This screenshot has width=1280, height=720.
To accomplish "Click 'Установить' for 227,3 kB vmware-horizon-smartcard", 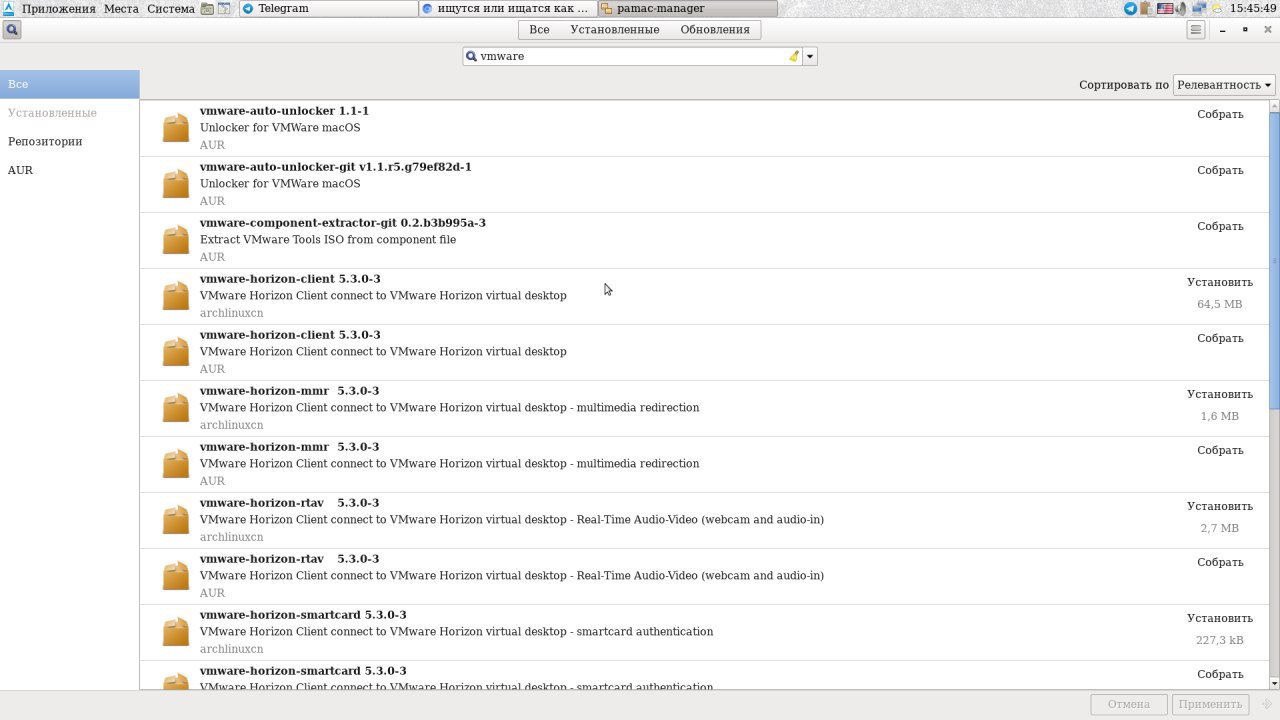I will click(x=1220, y=618).
